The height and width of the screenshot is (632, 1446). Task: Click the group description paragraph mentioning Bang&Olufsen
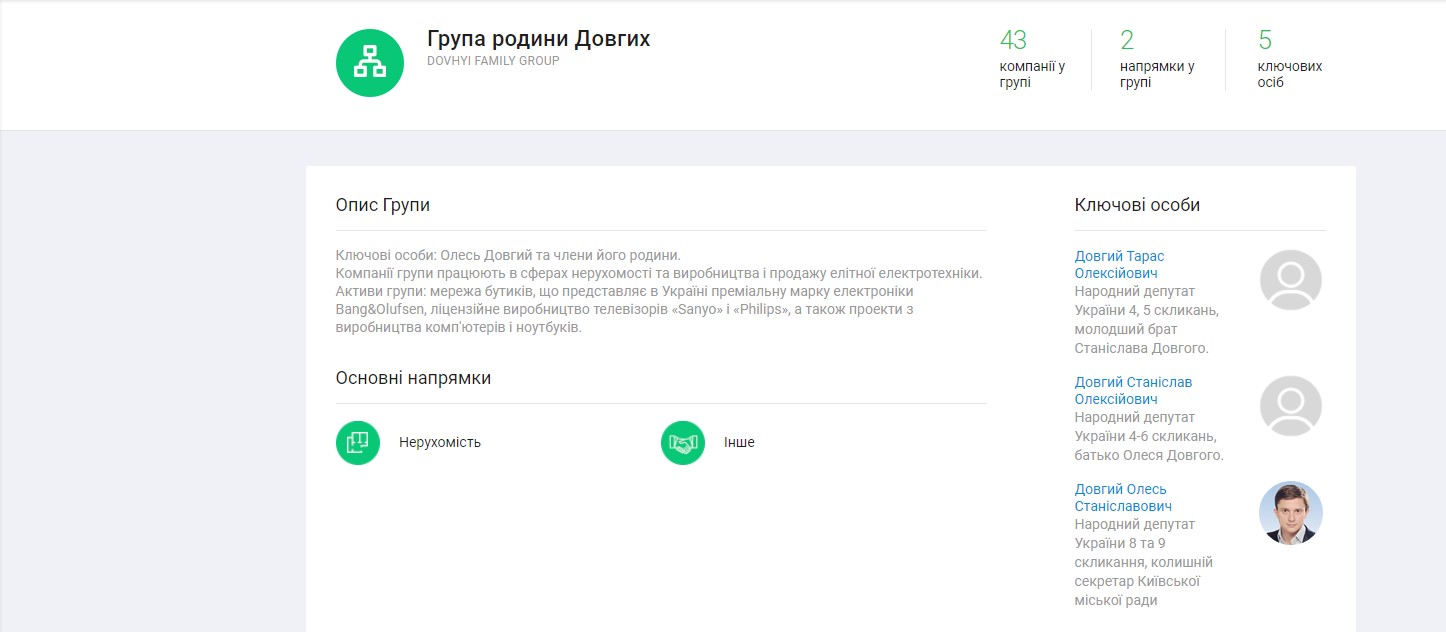point(659,291)
